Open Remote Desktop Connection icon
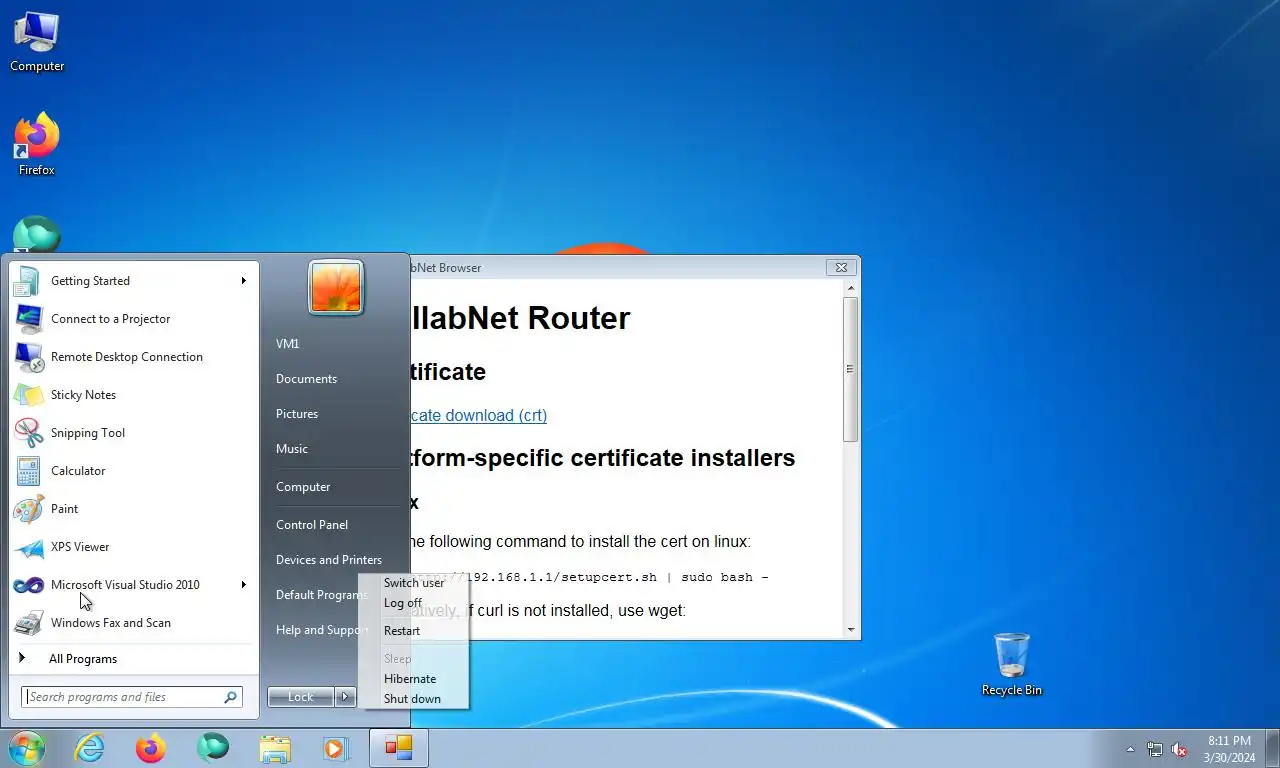Viewport: 1280px width, 768px height. click(x=28, y=357)
